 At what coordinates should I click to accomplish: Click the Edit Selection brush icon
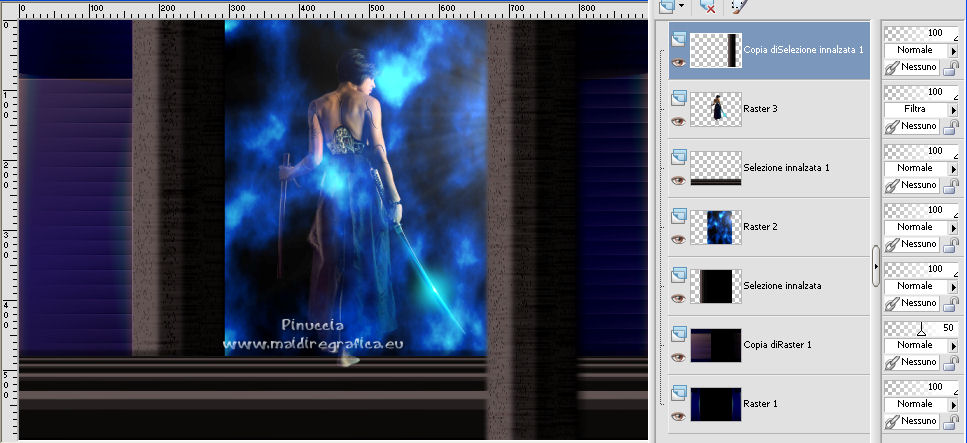point(738,6)
